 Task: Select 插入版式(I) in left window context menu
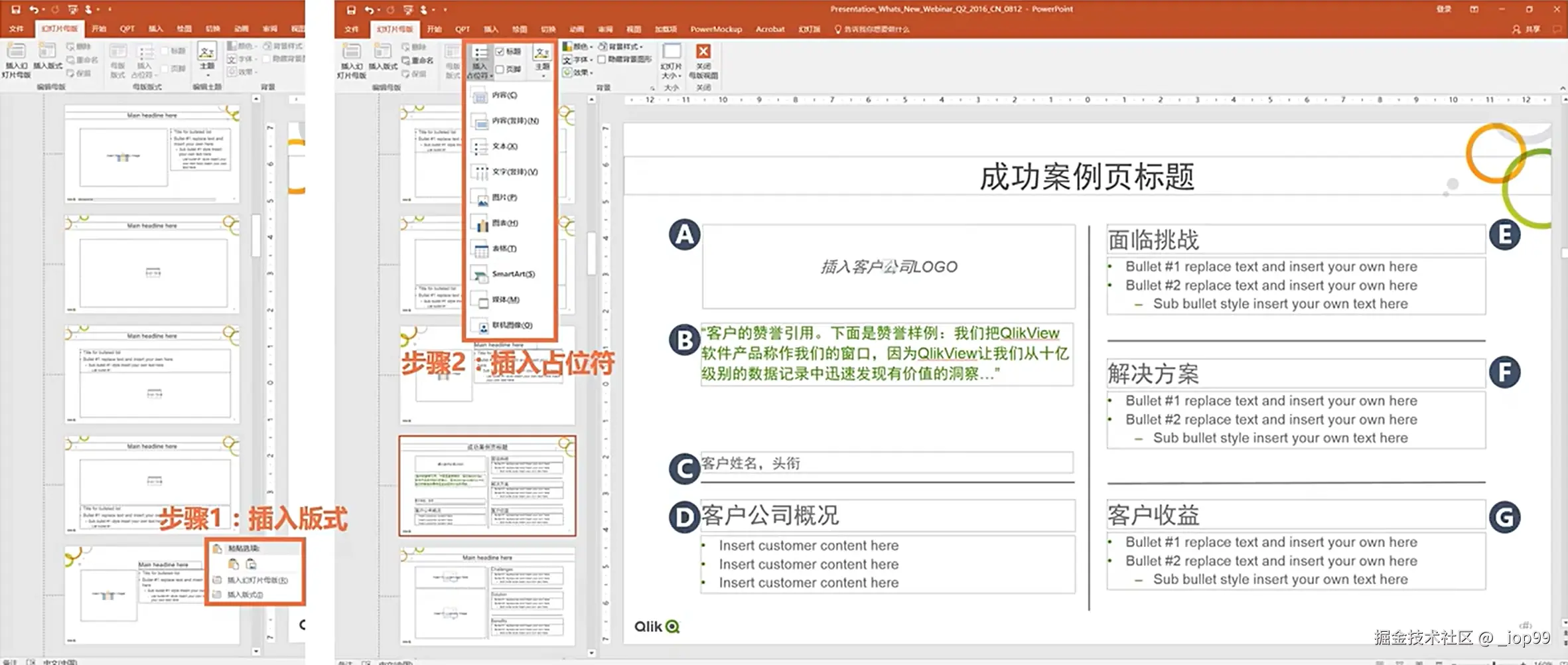pos(255,595)
